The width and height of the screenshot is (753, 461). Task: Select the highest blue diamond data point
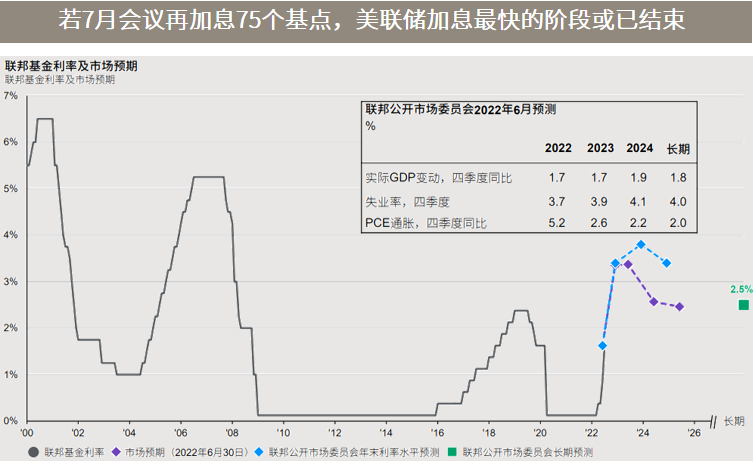pyautogui.click(x=641, y=244)
